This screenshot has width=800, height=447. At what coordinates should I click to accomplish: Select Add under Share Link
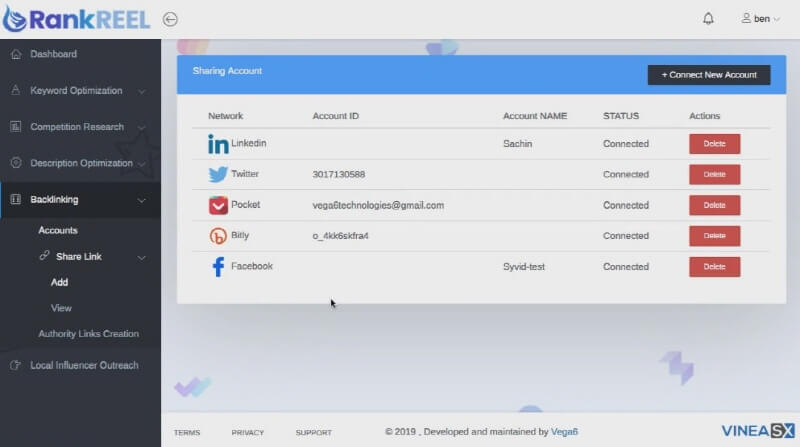pyautogui.click(x=59, y=282)
